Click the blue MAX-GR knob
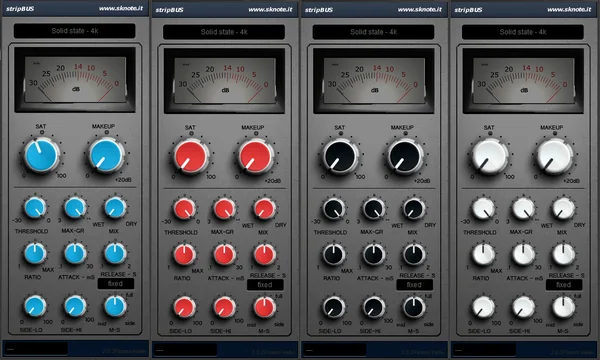Image resolution: width=600 pixels, height=360 pixels. pos(75,208)
